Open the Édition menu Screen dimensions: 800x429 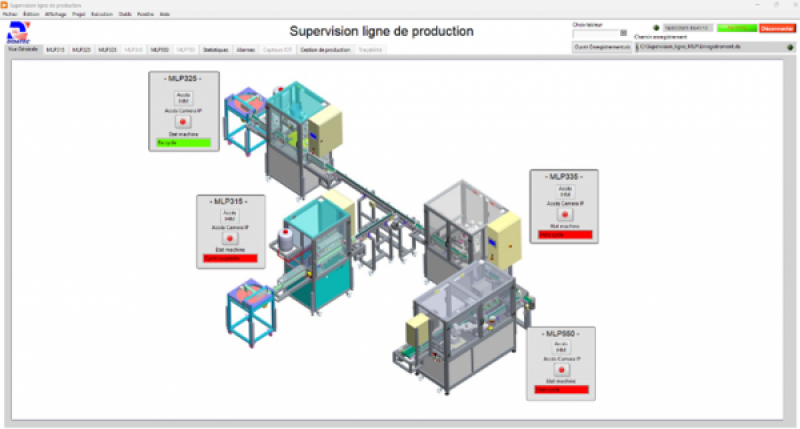[31, 14]
